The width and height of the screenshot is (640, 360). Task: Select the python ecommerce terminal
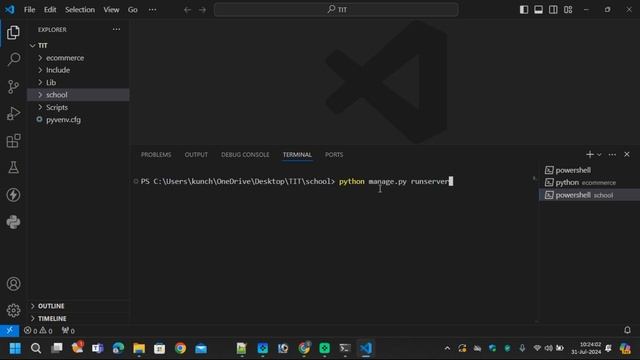(589, 182)
